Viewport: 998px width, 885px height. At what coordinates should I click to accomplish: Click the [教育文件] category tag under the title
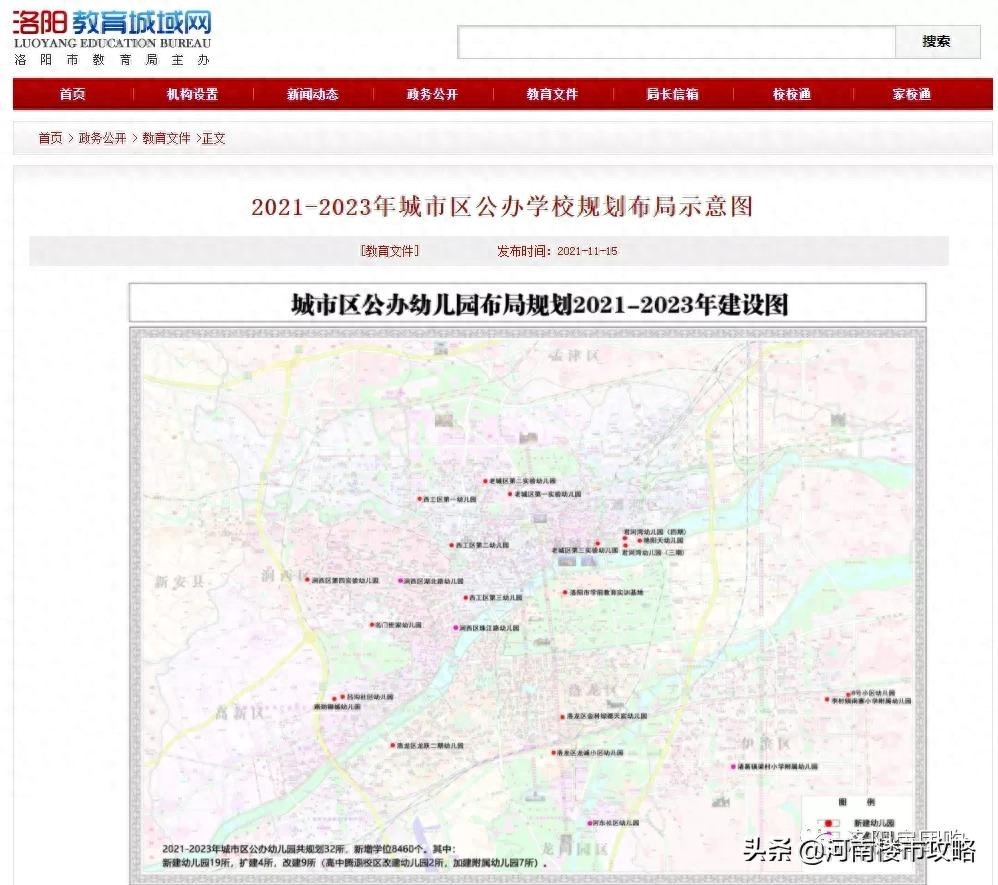point(390,251)
